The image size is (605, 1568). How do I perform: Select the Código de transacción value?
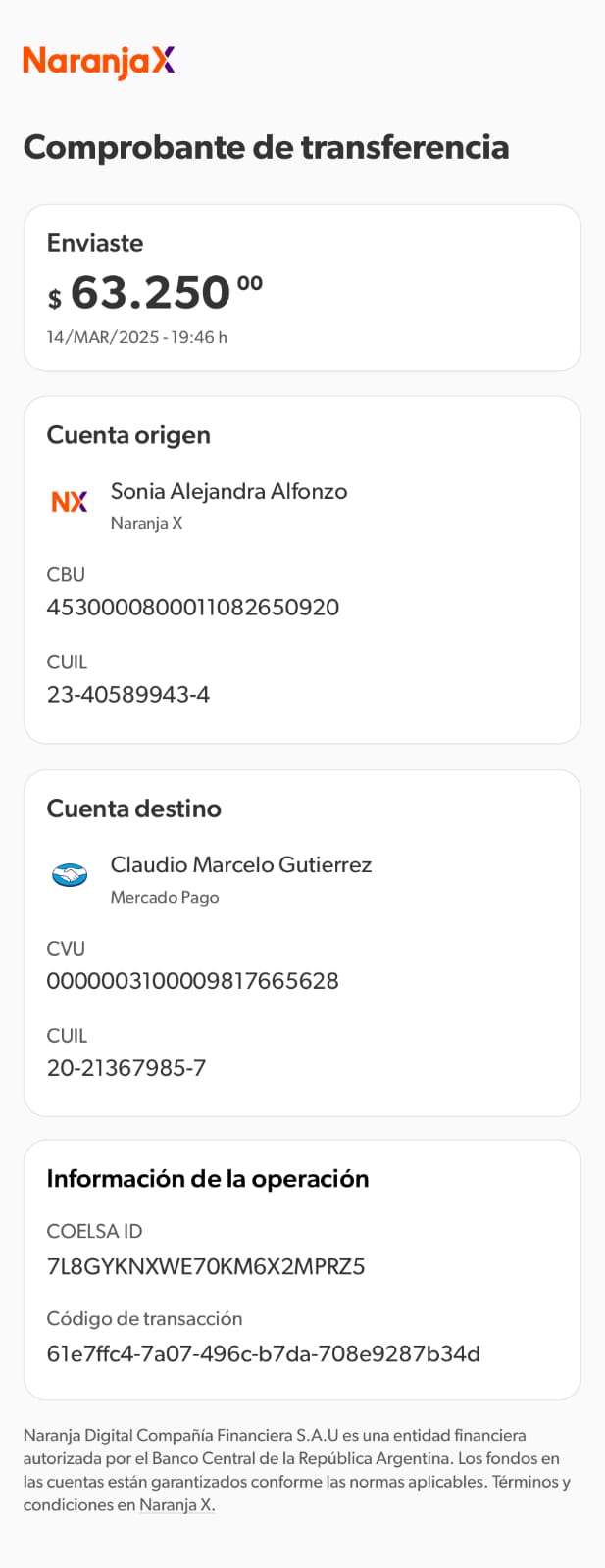[x=264, y=1353]
